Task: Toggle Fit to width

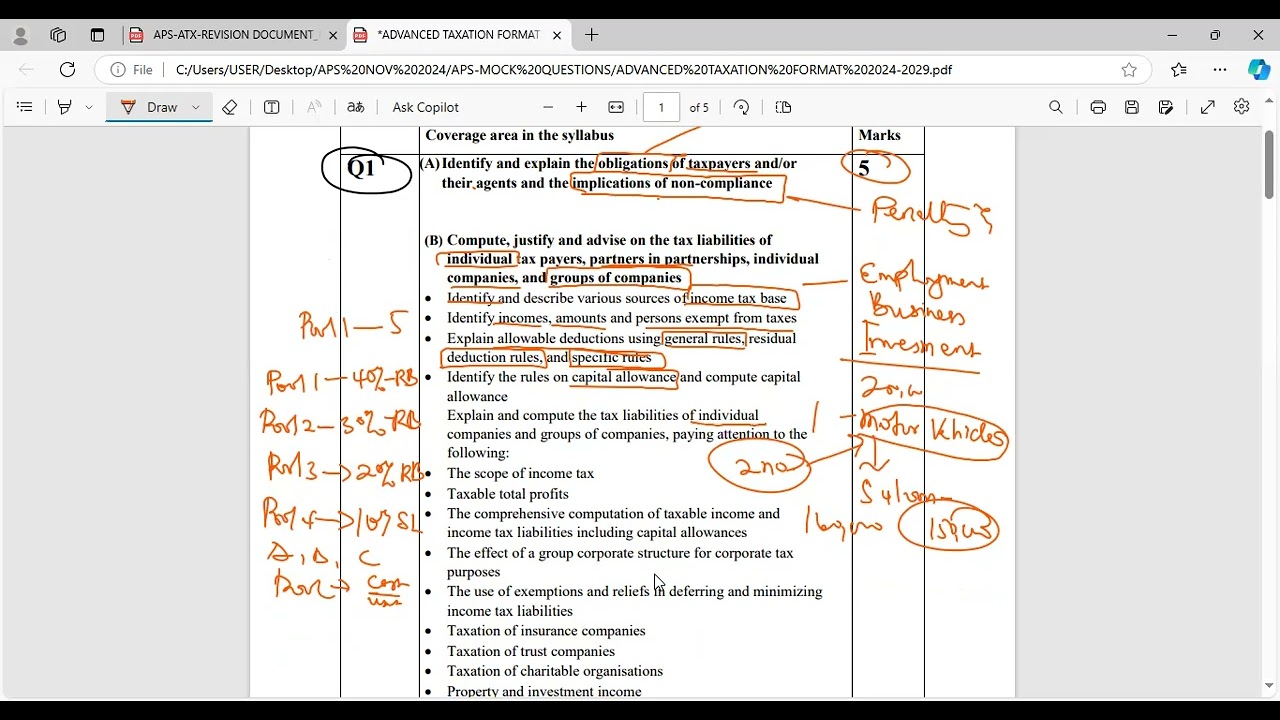Action: (x=616, y=107)
